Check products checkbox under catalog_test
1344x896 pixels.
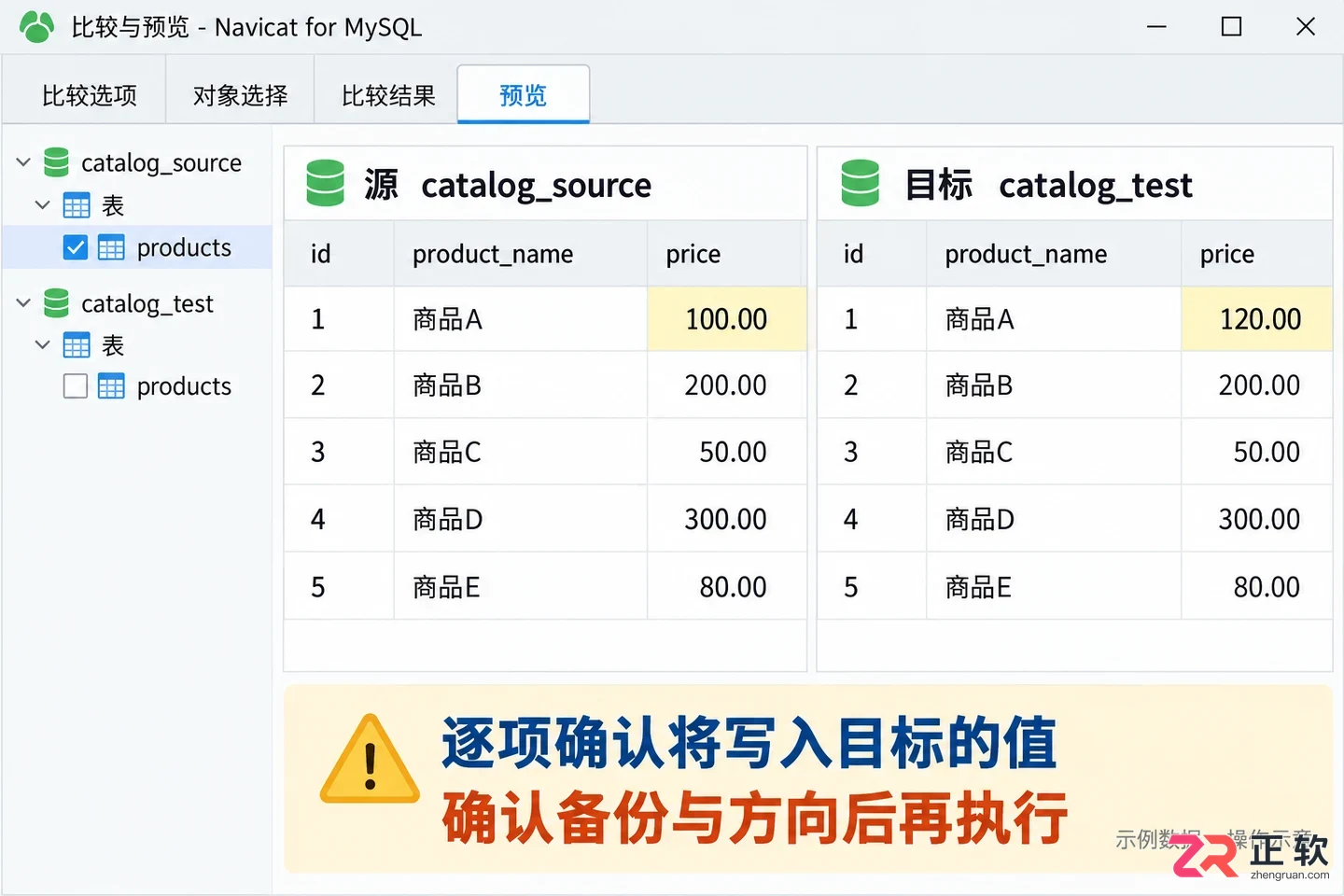click(76, 385)
